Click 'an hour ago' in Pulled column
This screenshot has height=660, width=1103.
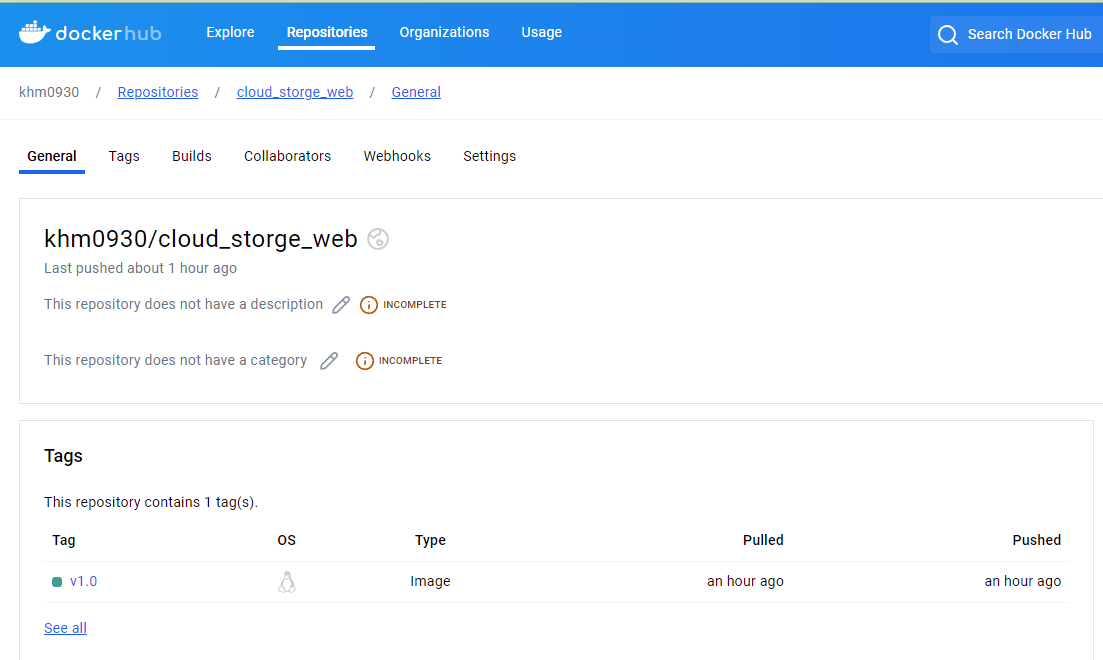745,581
